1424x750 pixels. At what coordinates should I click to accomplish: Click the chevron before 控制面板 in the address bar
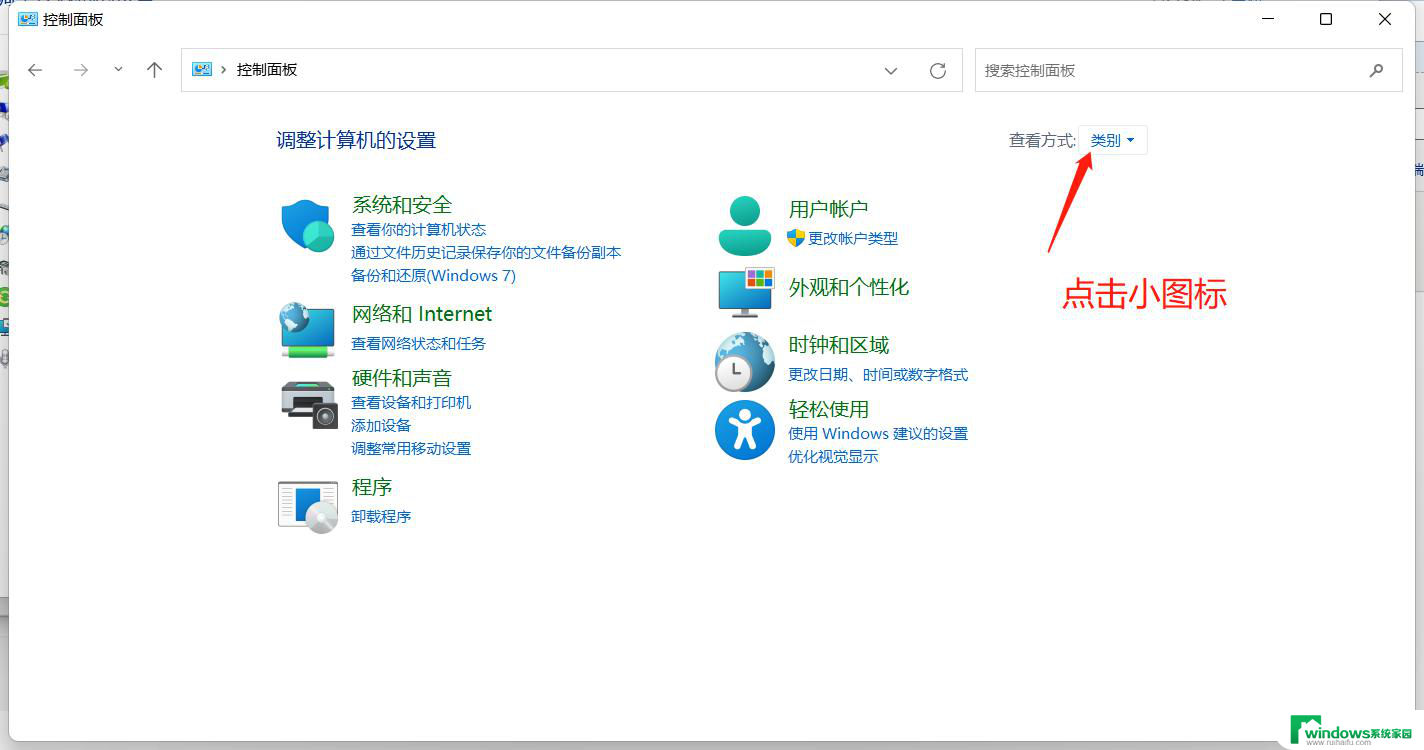[223, 70]
